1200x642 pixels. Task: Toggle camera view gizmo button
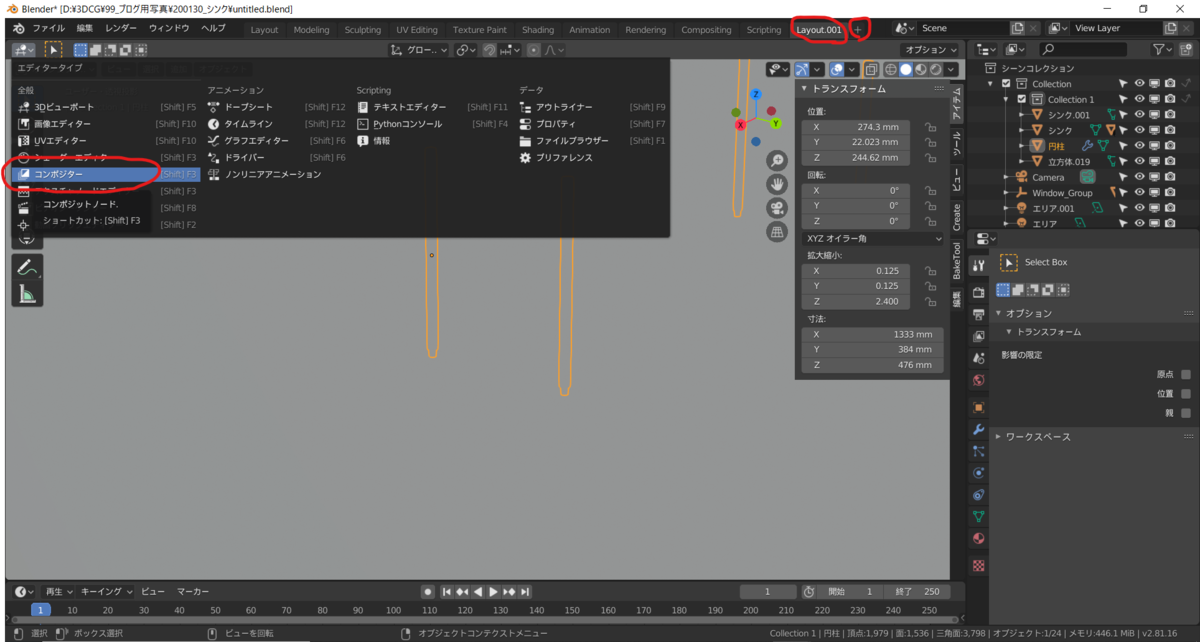(x=776, y=209)
